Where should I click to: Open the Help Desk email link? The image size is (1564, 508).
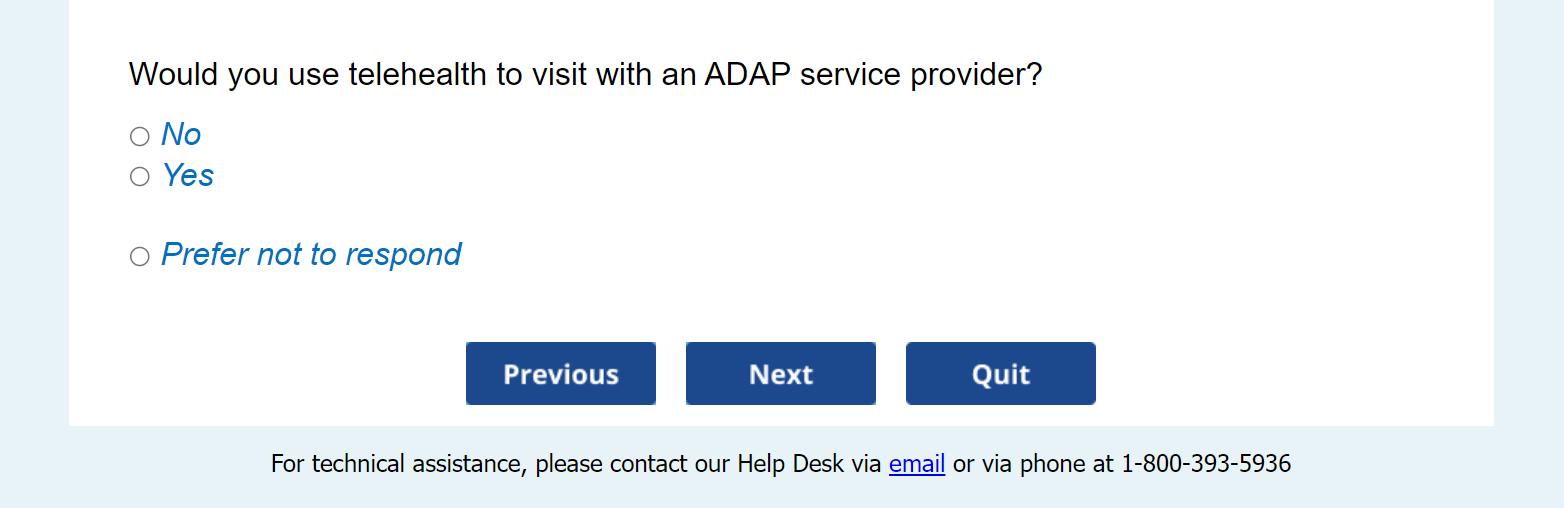coord(917,464)
